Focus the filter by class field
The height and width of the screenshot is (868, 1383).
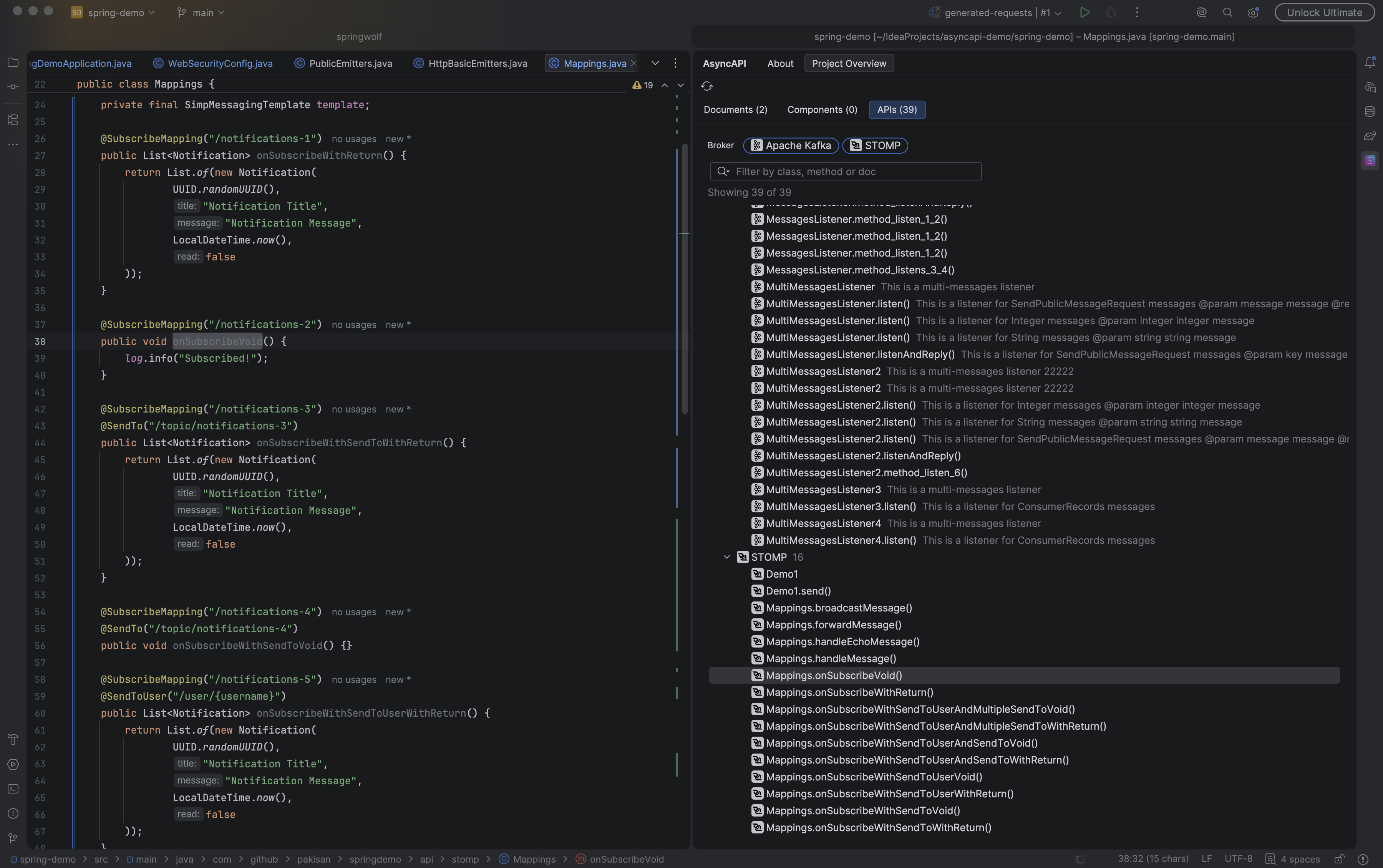point(846,171)
